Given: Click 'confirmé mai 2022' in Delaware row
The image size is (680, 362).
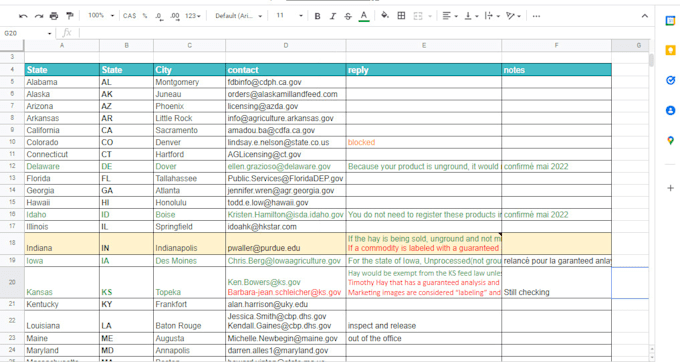Looking at the screenshot, I should tap(556, 166).
